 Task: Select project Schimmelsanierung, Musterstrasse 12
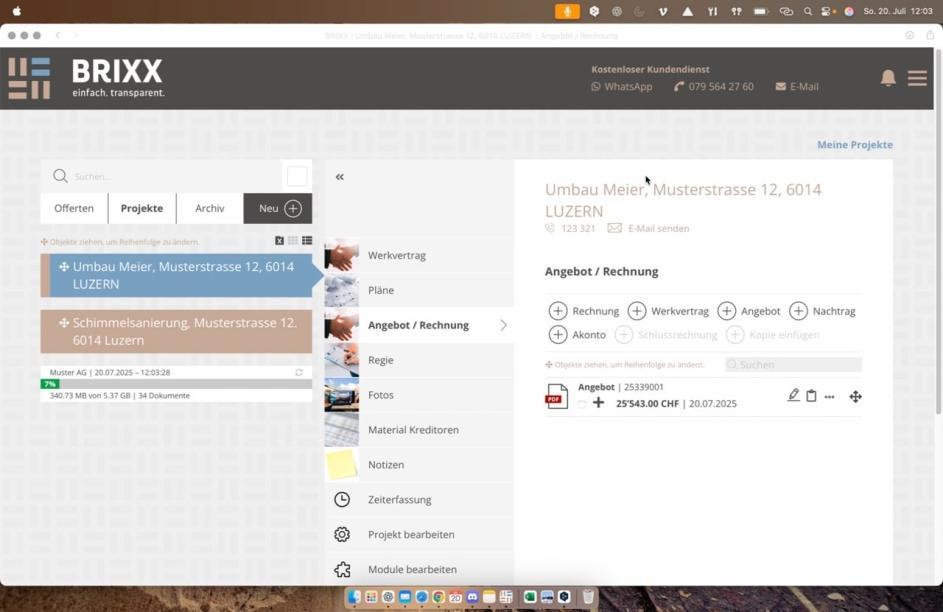176,331
